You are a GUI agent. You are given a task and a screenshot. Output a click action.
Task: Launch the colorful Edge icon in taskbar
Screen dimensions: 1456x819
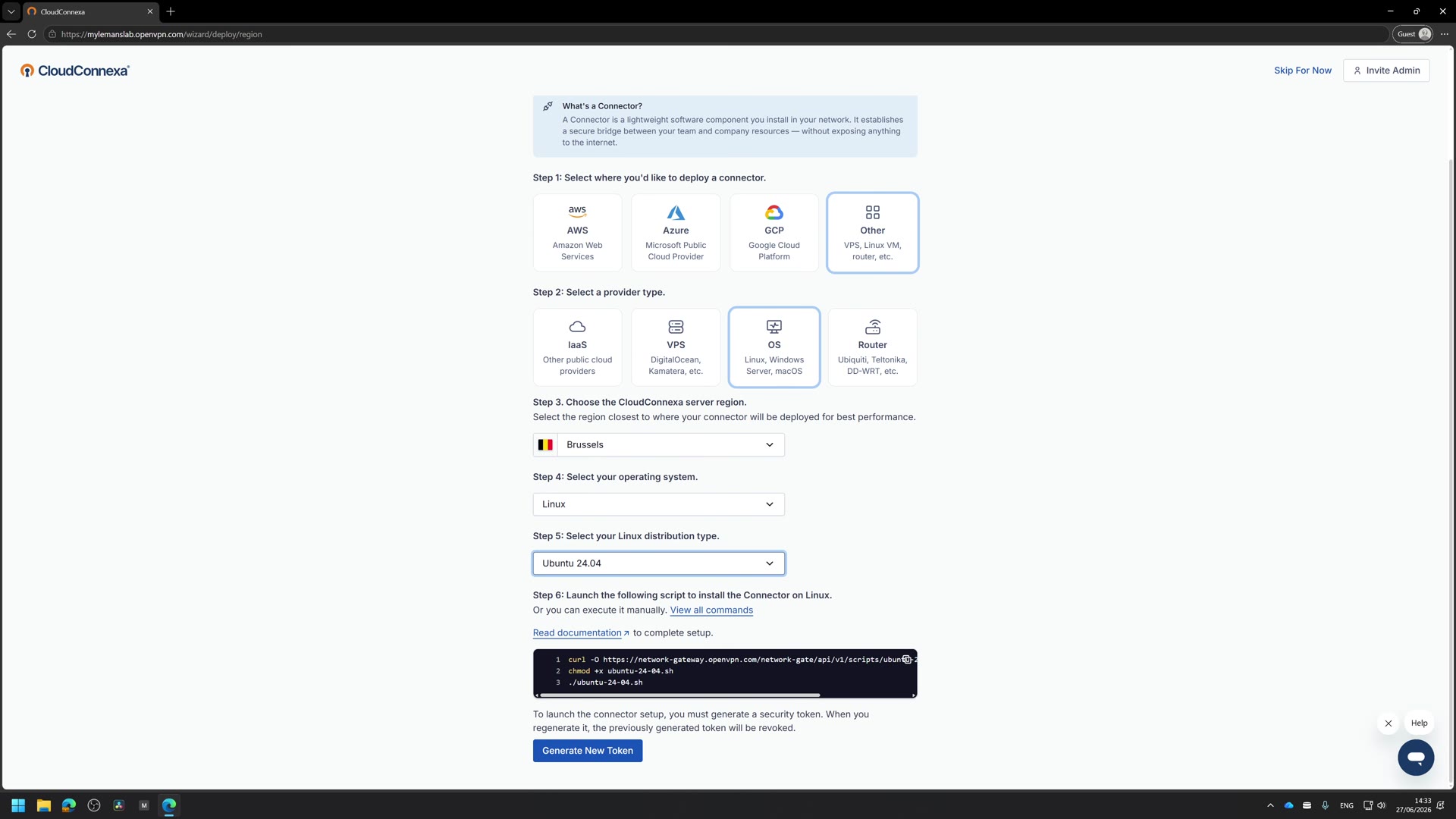[x=69, y=805]
